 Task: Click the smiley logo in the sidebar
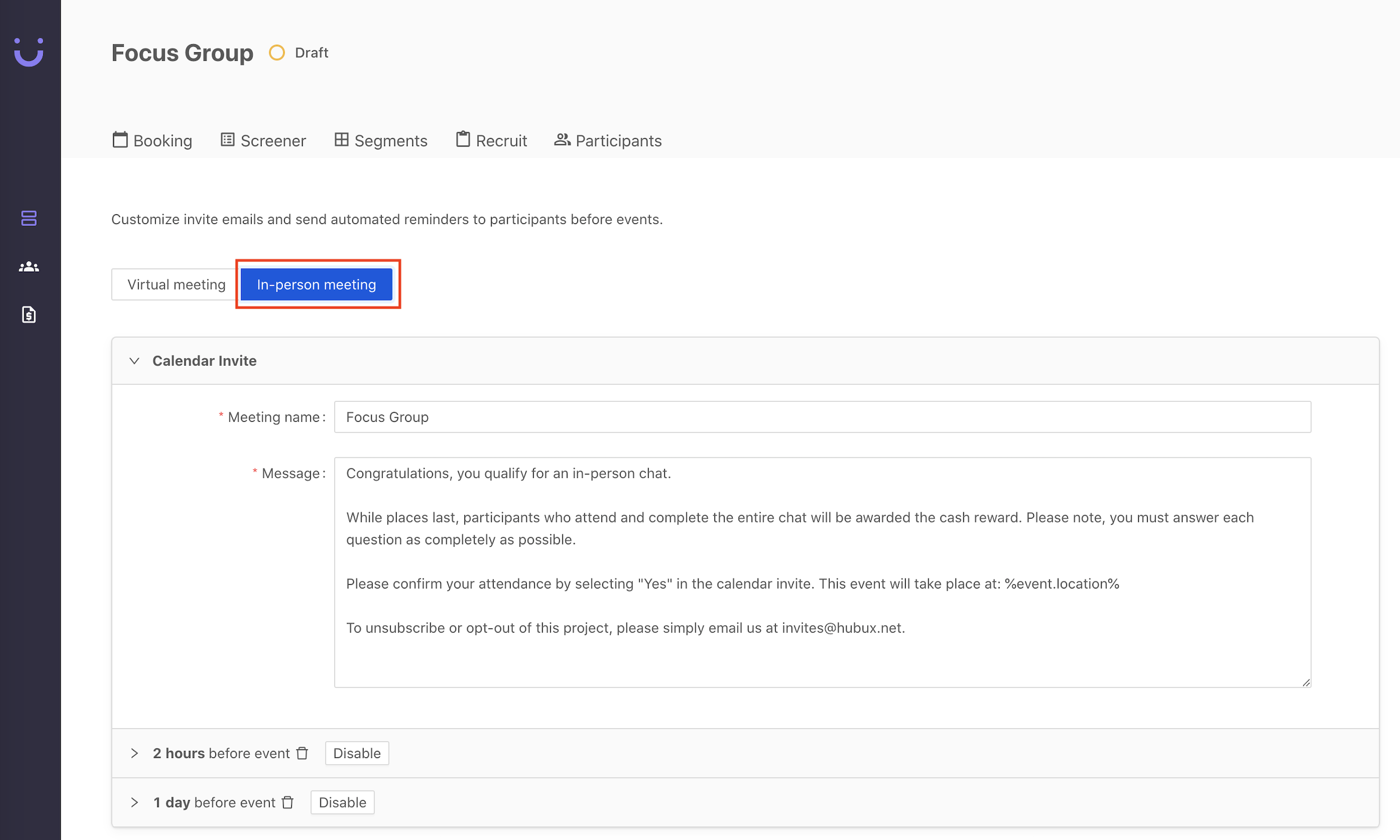point(29,52)
